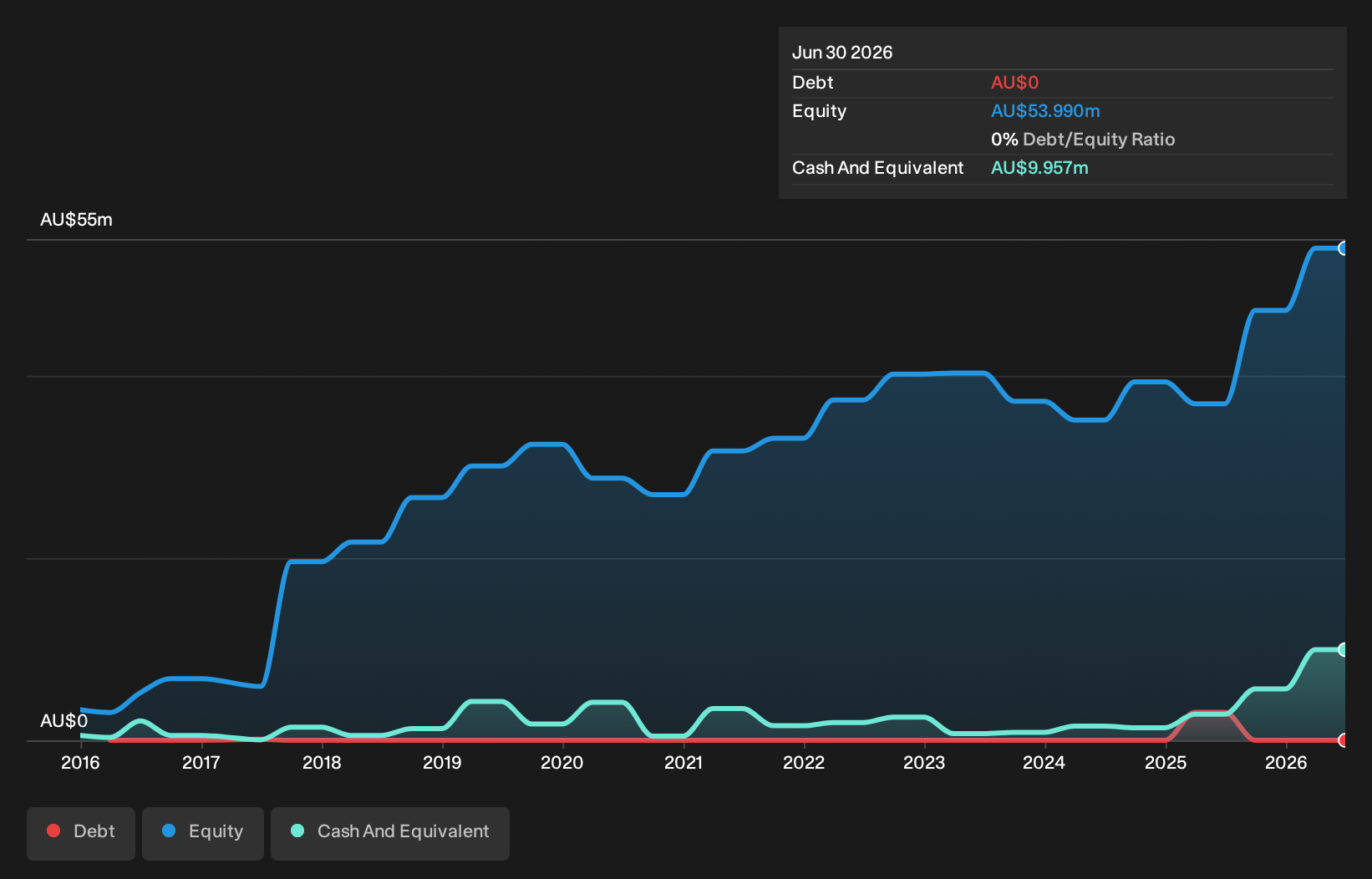1372x879 pixels.
Task: Click the 2016 x-axis label
Action: click(80, 762)
